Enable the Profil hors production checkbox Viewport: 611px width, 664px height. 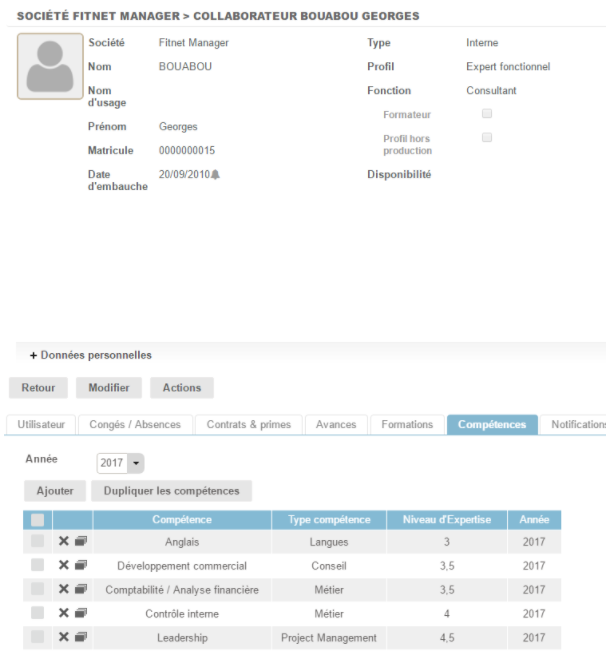pyautogui.click(x=487, y=138)
